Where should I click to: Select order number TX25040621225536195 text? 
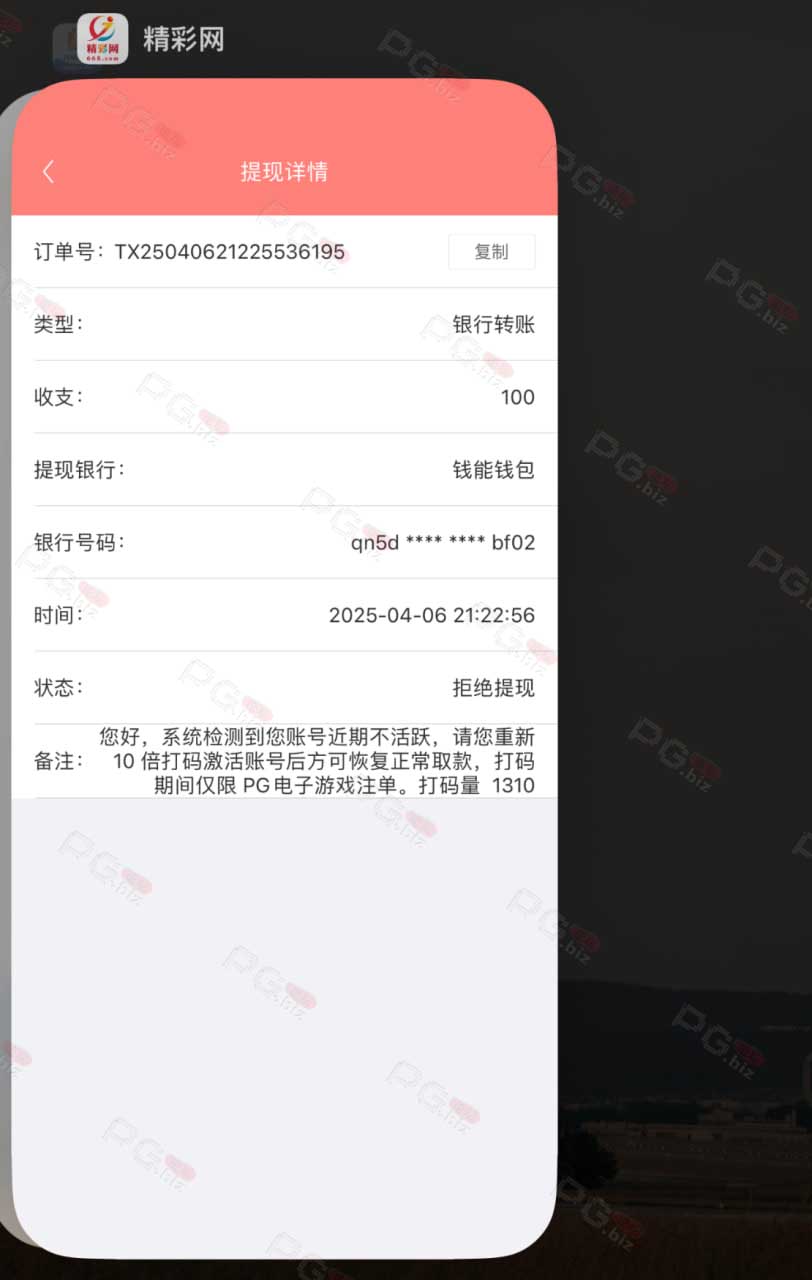230,252
